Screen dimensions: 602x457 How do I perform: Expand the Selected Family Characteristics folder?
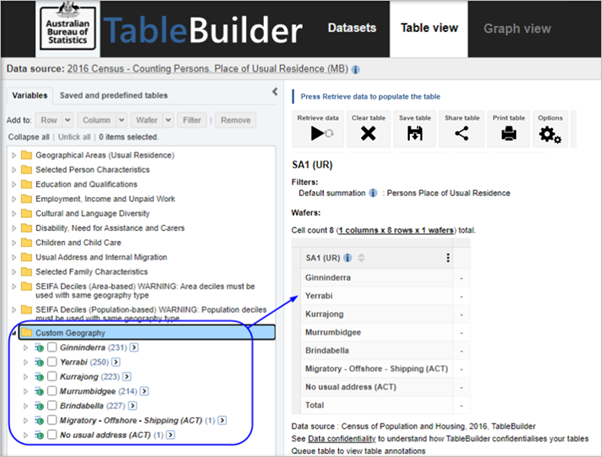tap(14, 272)
